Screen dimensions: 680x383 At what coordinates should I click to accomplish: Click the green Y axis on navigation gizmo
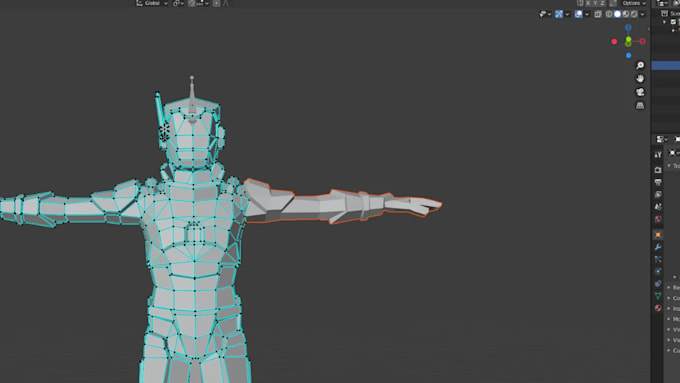tap(628, 39)
